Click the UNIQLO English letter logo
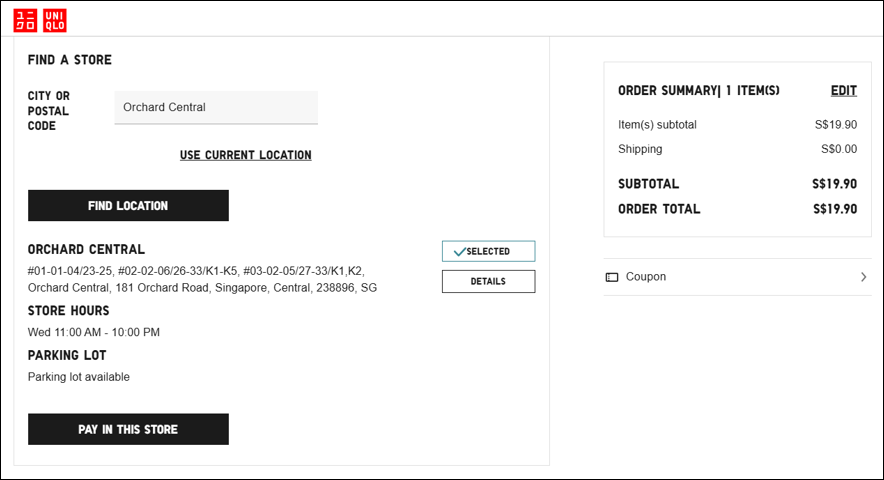 pyautogui.click(x=54, y=20)
